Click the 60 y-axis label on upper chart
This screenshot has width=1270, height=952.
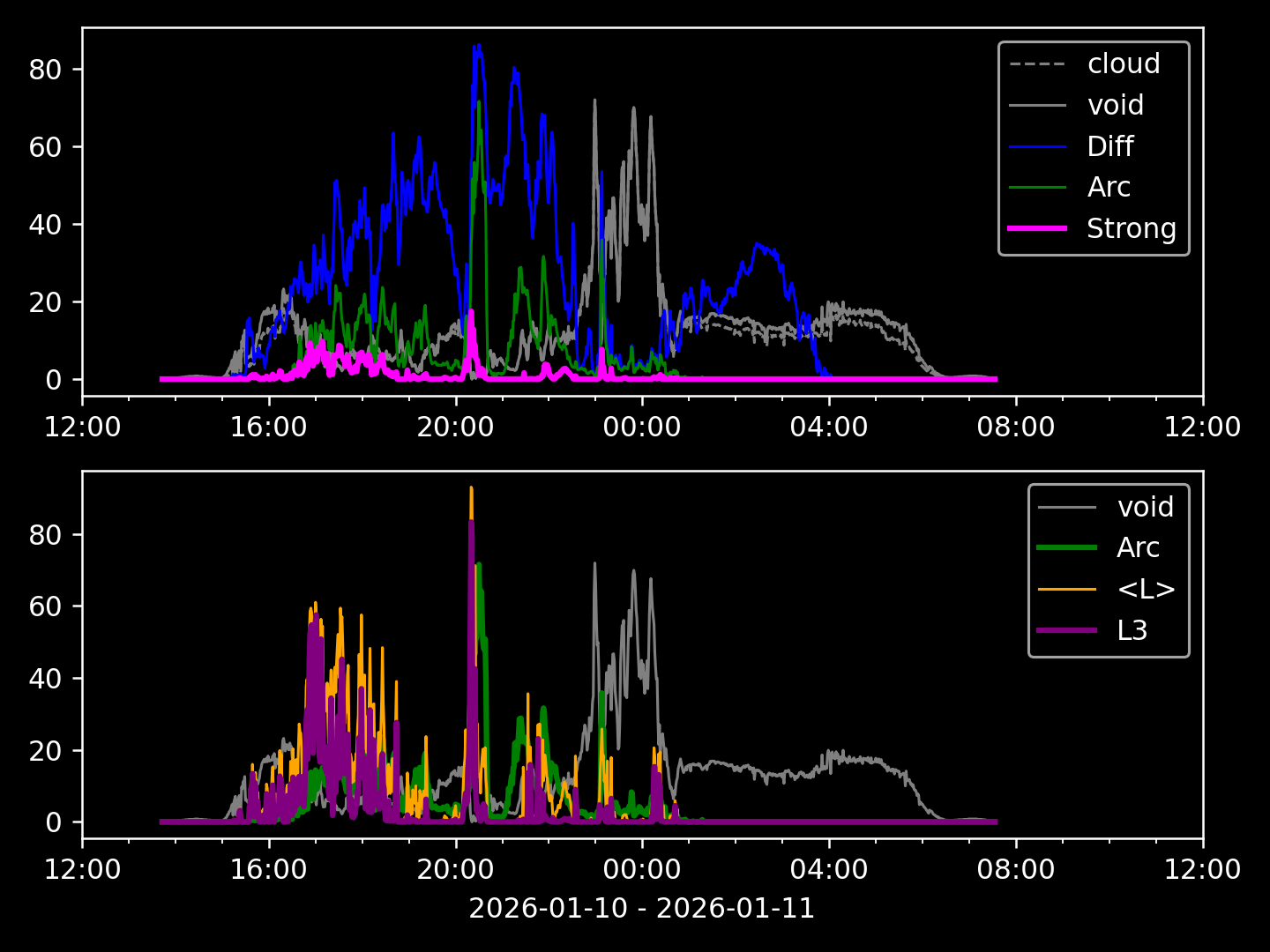coord(44,147)
